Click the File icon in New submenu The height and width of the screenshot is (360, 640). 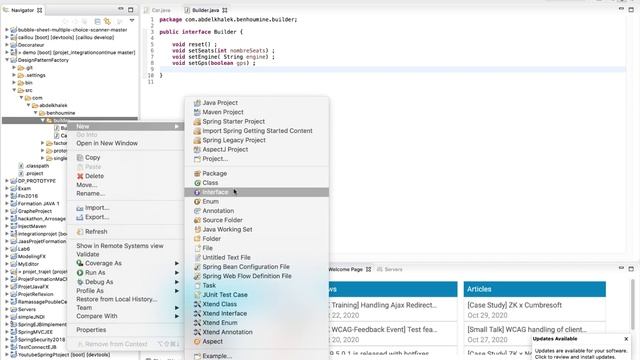point(197,248)
